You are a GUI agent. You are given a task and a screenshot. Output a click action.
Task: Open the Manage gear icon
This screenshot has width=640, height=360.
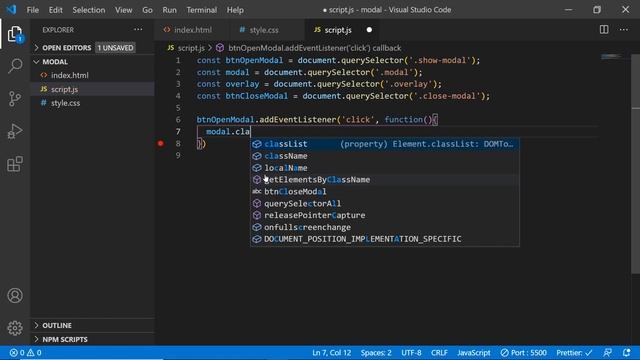point(15,328)
